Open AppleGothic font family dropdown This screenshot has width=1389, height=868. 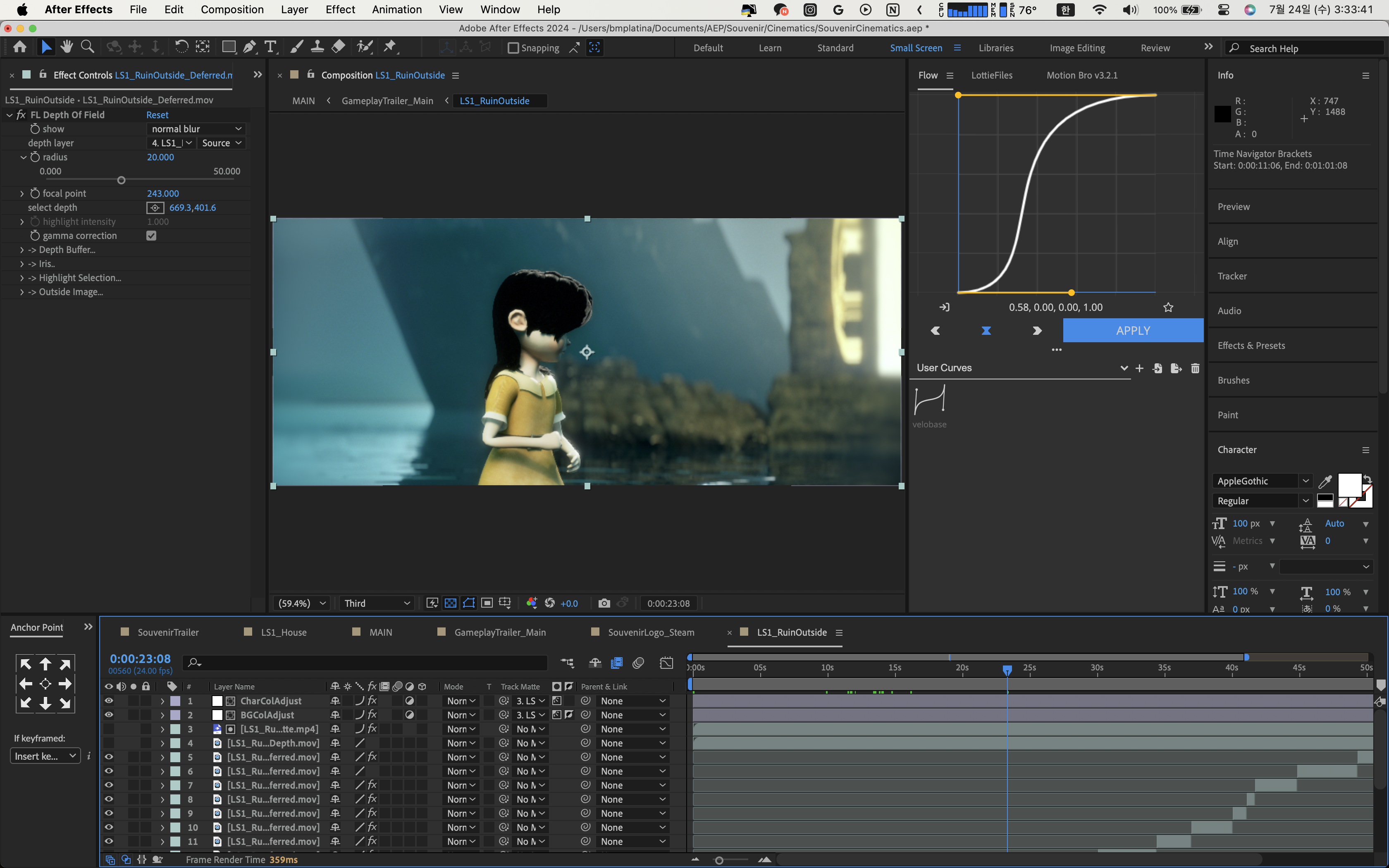(1262, 481)
